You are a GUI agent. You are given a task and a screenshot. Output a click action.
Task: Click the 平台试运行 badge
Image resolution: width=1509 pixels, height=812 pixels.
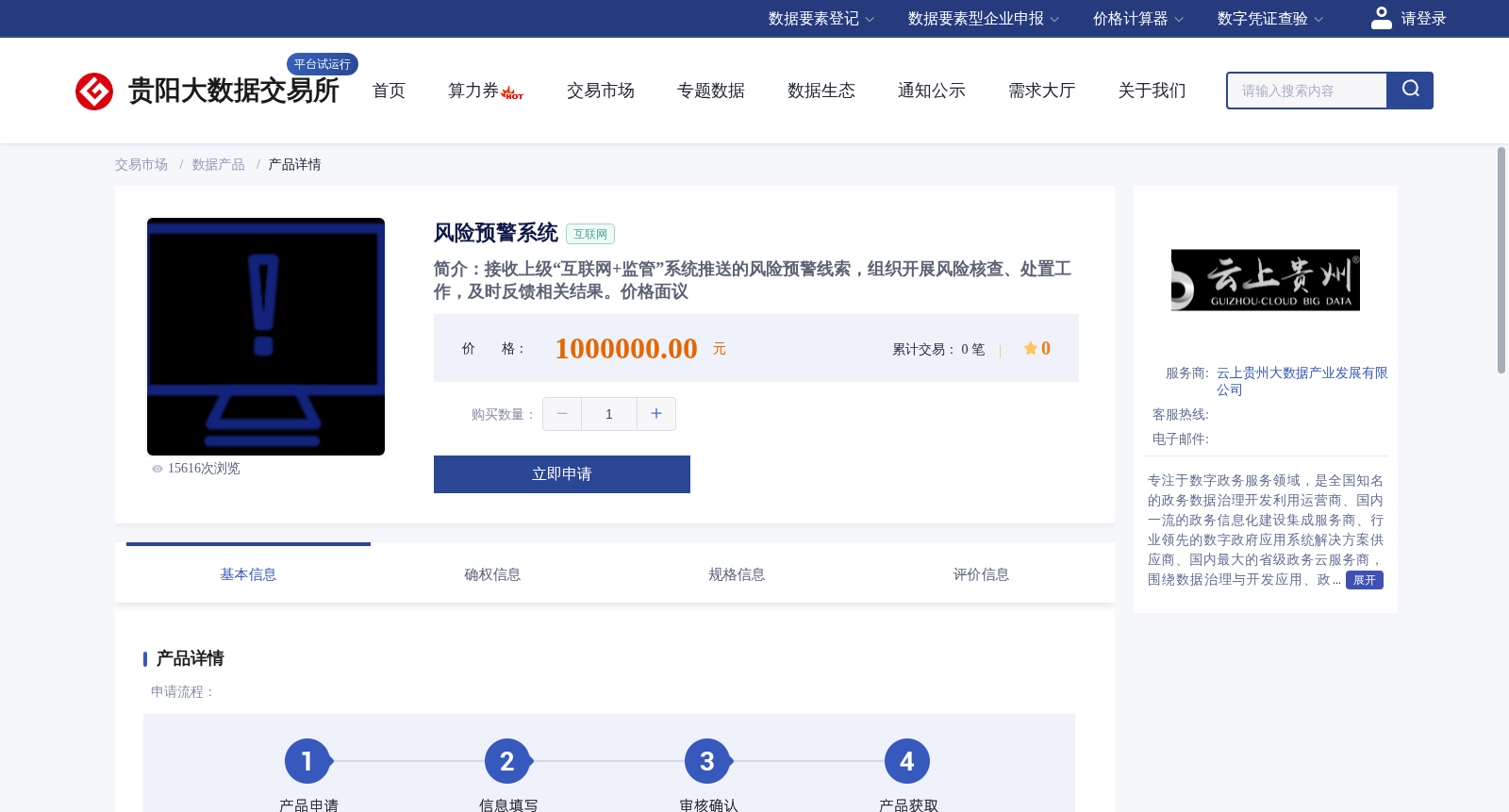(x=323, y=64)
